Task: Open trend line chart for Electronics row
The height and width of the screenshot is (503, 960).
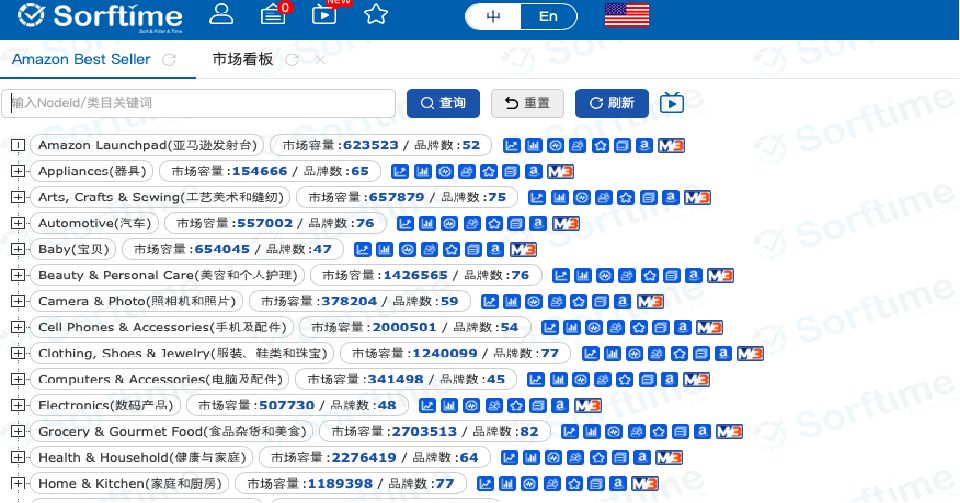Action: coord(427,406)
